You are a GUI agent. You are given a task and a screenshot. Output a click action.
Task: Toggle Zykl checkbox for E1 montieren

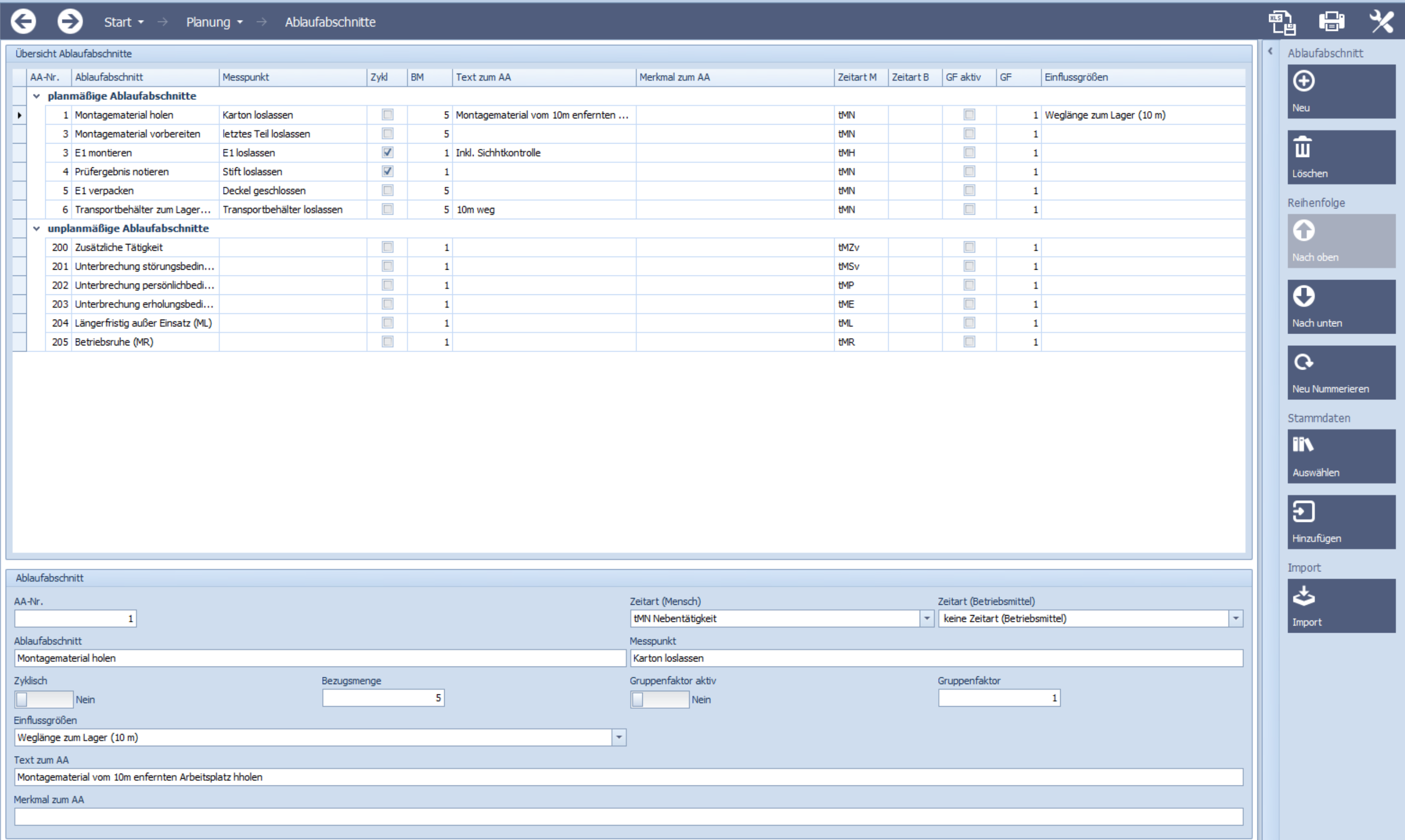[388, 153]
